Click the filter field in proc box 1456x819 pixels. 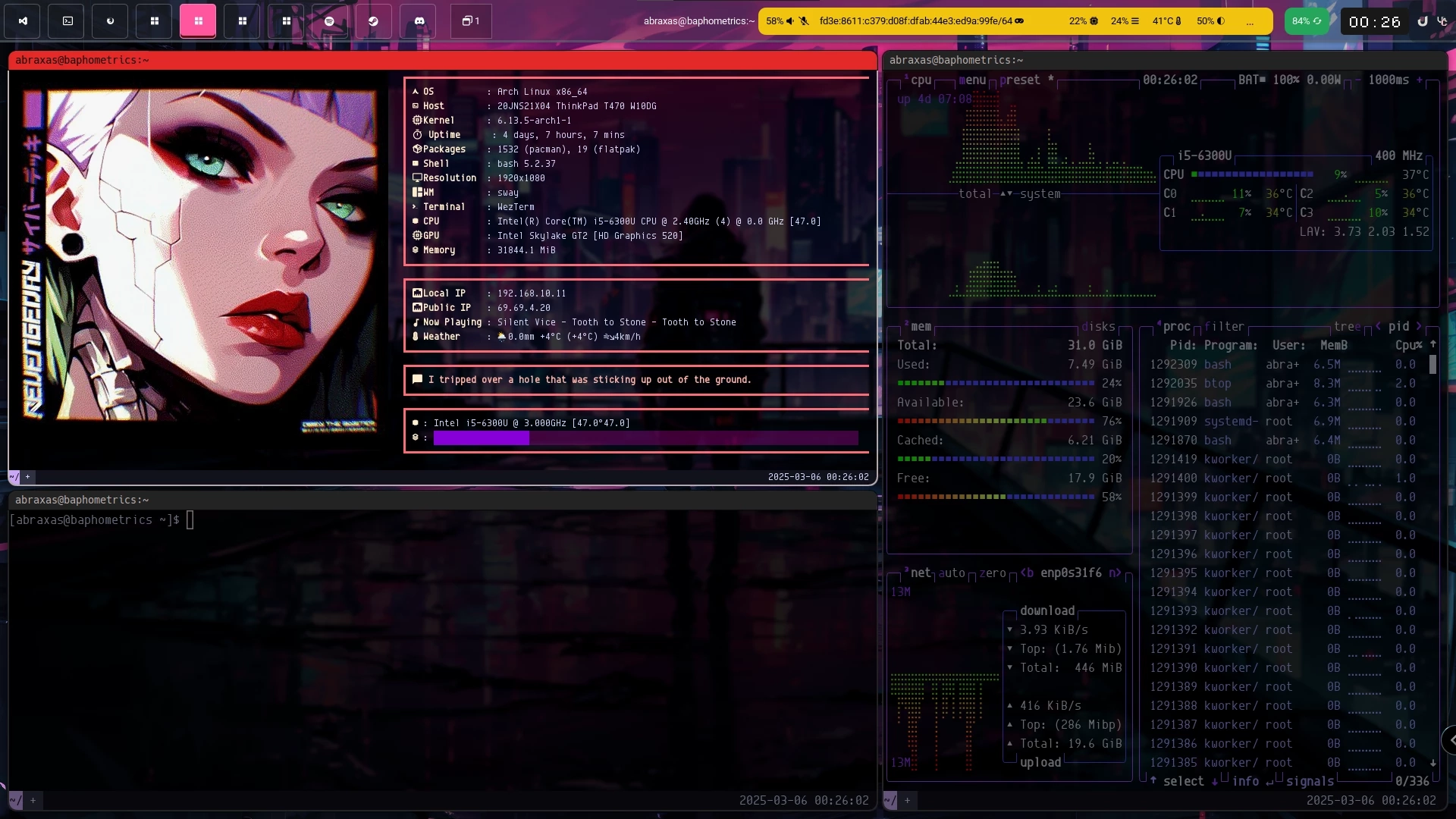tap(1225, 327)
